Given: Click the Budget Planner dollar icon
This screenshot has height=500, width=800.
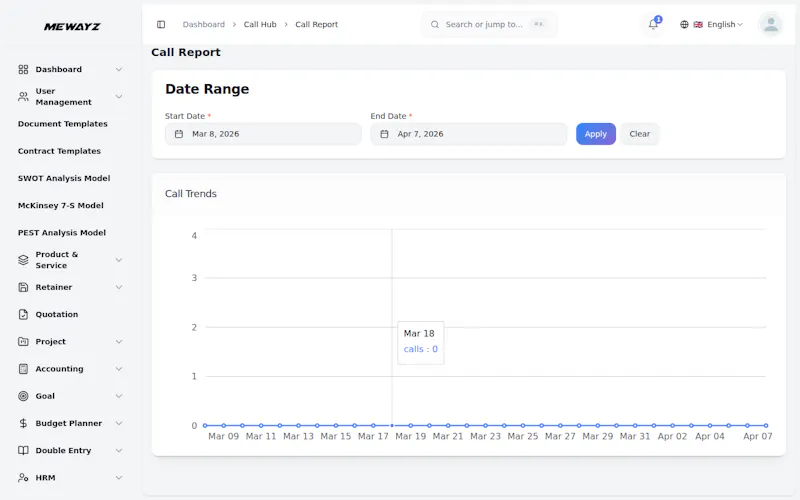Looking at the screenshot, I should (x=23, y=423).
